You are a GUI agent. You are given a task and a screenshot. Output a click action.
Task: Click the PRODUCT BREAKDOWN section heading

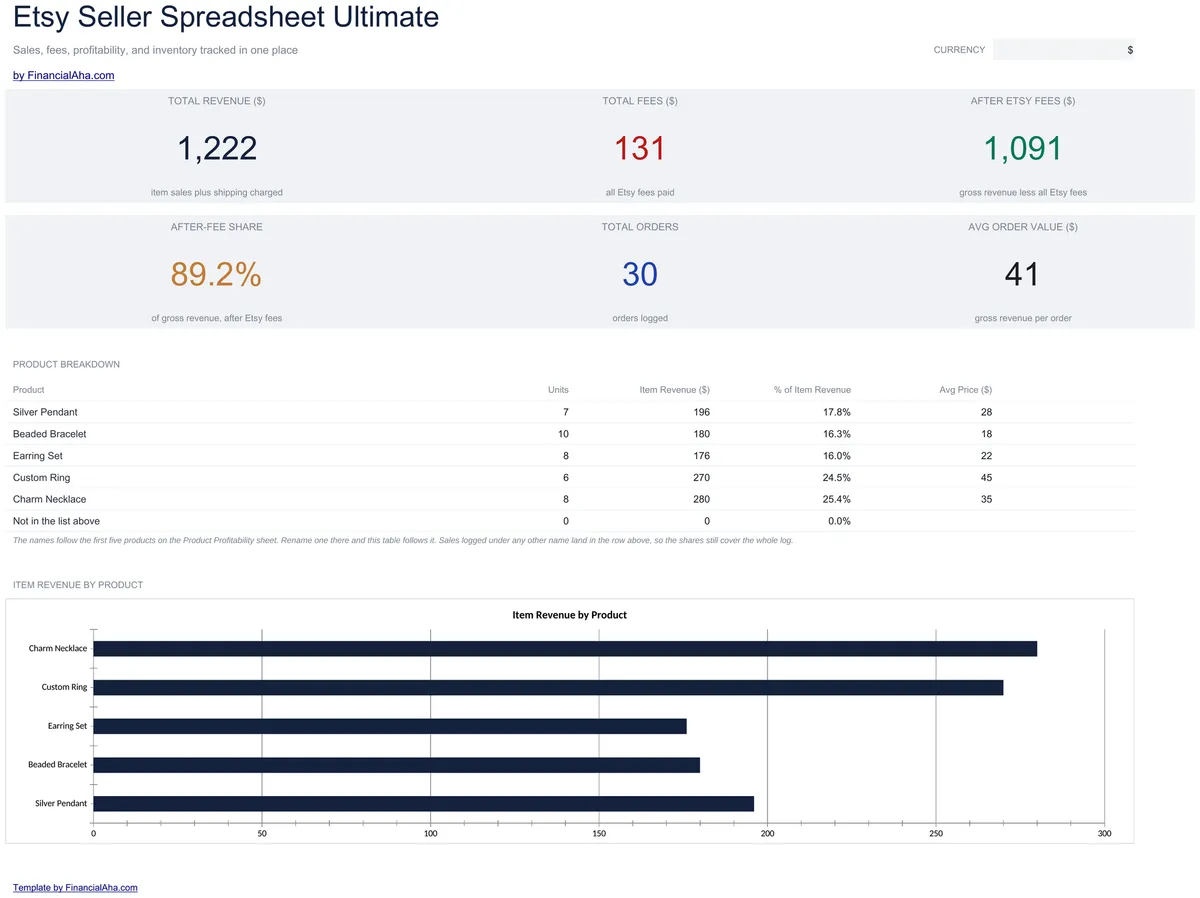pos(66,364)
